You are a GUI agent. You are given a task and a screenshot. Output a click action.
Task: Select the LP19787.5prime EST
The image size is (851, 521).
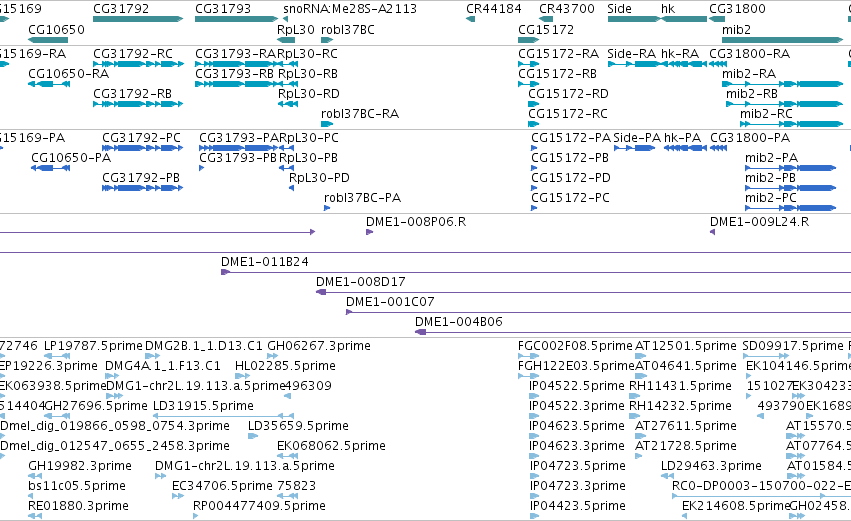coord(57,356)
